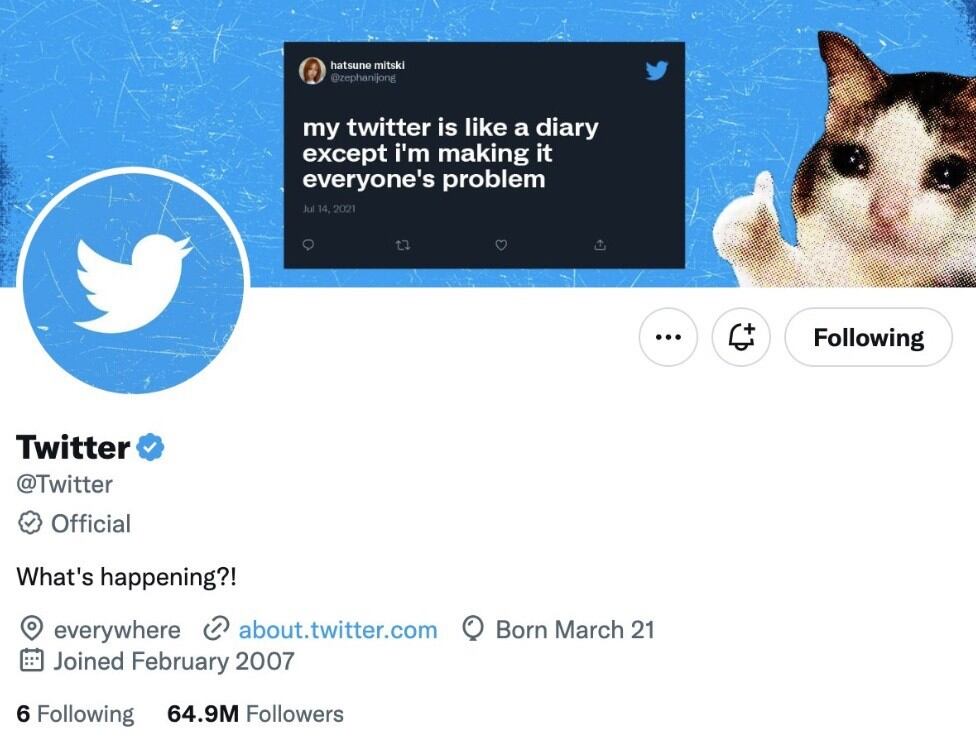Click the location pin icon beside everywhere

click(32, 630)
